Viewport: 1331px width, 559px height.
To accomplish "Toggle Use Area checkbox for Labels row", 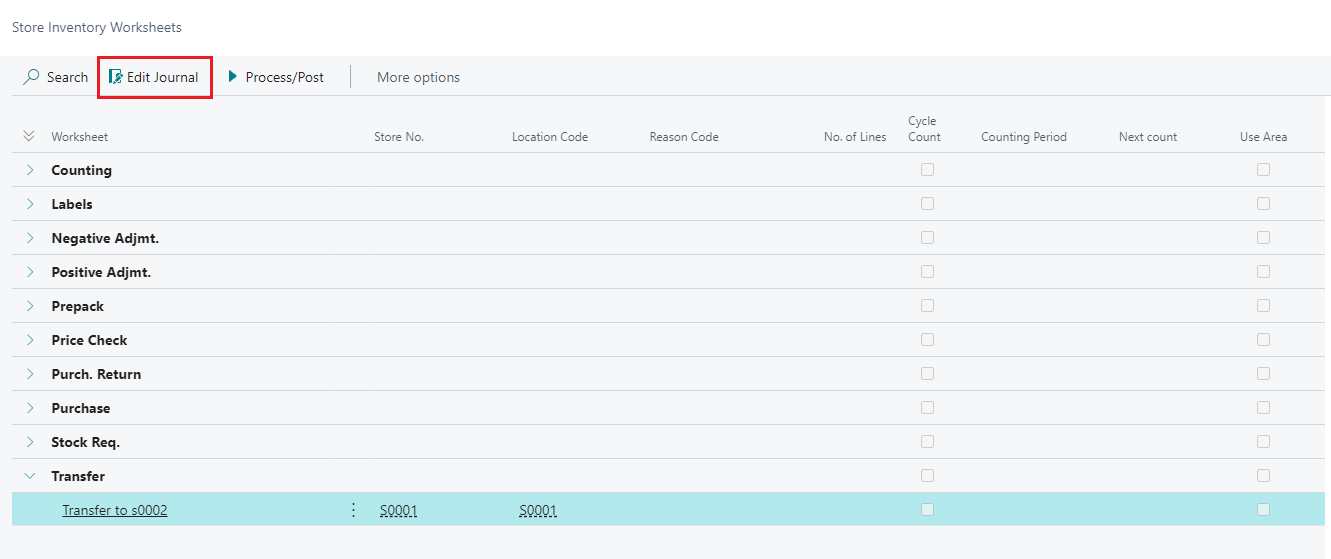I will point(1263,204).
